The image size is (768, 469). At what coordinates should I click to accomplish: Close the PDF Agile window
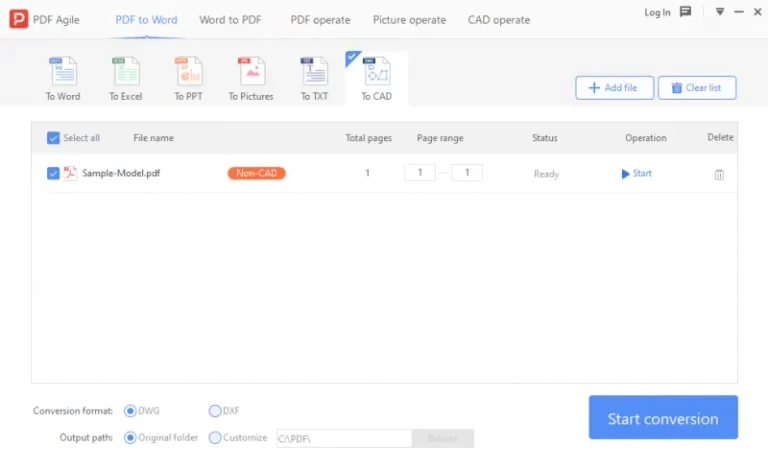(x=757, y=12)
